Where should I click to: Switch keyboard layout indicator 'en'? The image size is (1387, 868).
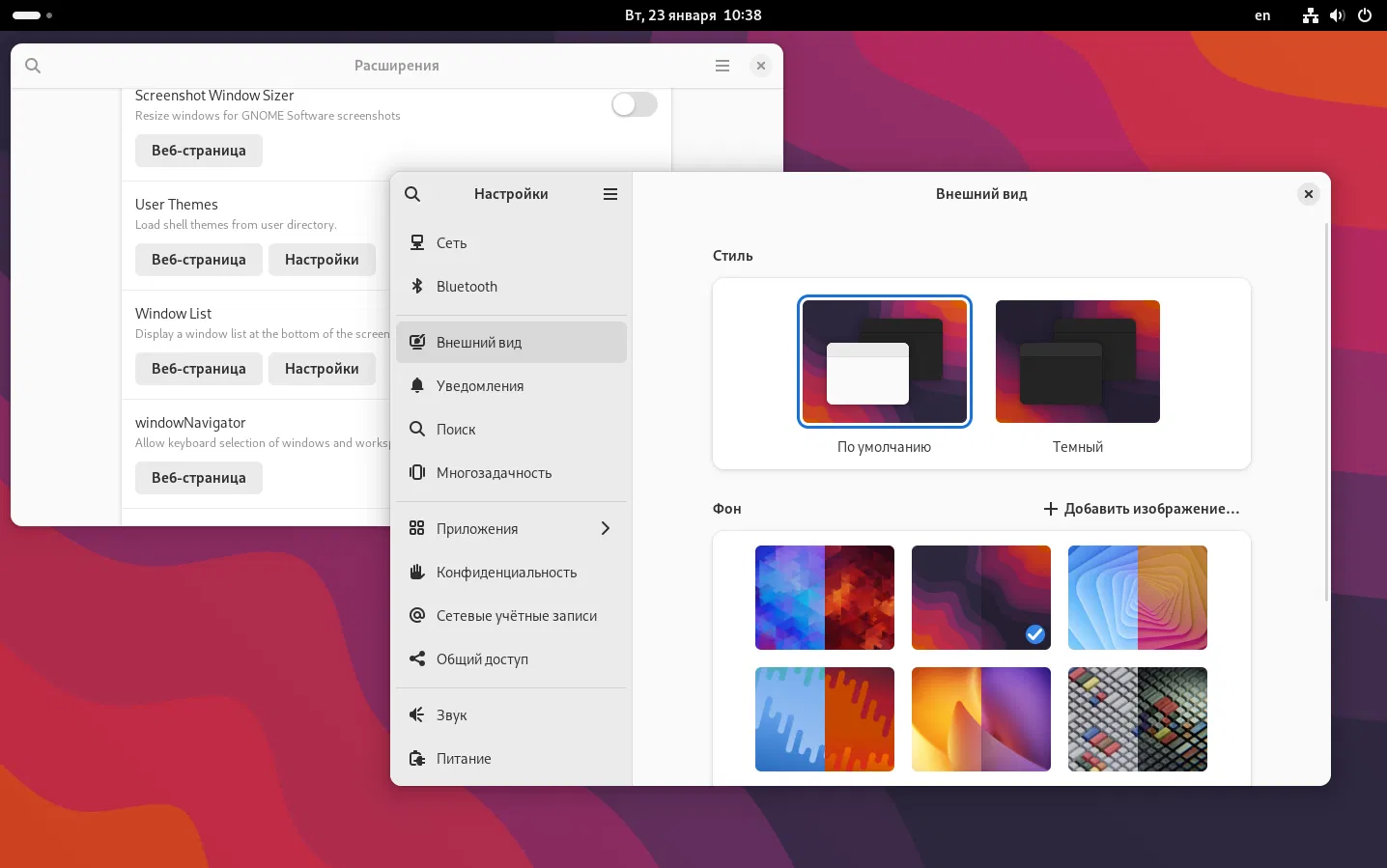point(1262,15)
